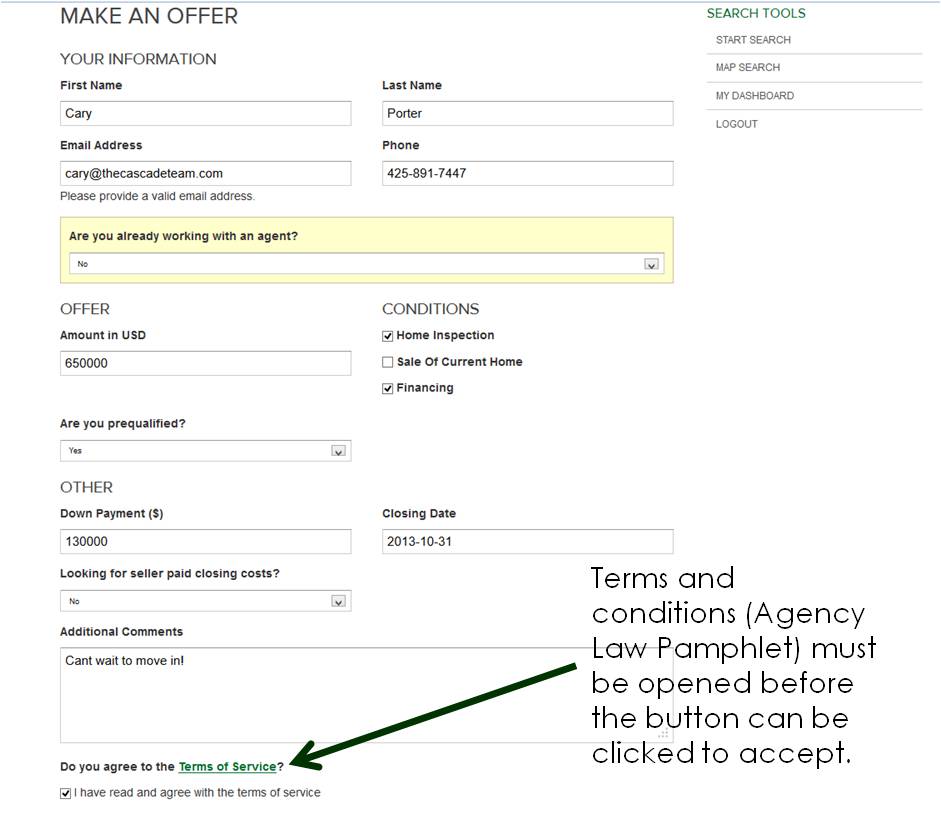Uncheck the Home Inspection checkbox
The width and height of the screenshot is (941, 815).
click(x=388, y=337)
